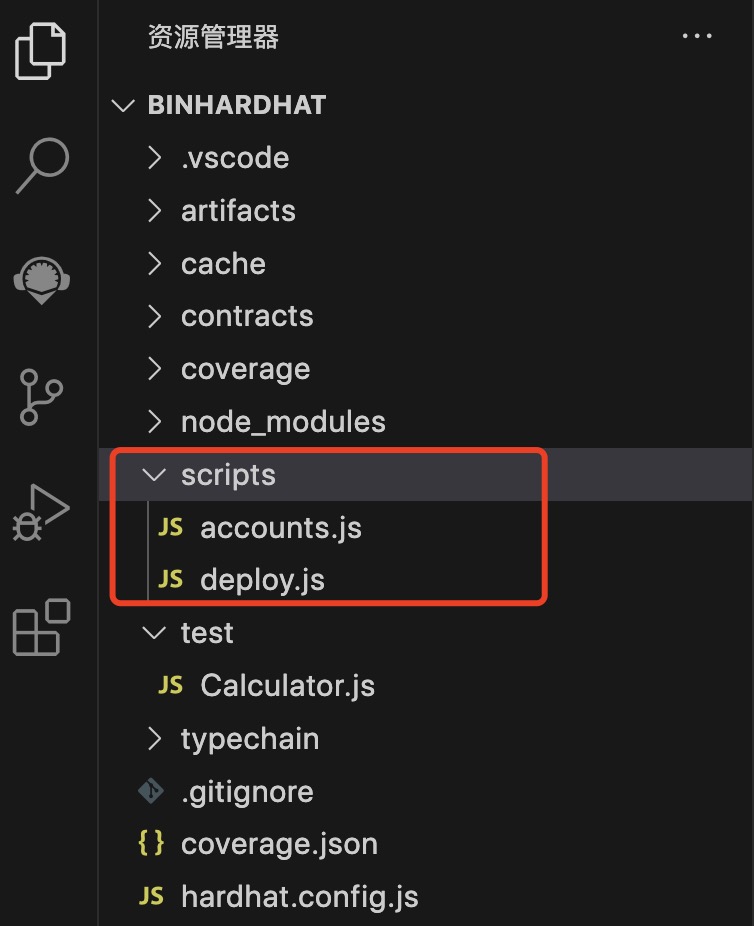Expand the node_modules folder

pos(283,422)
